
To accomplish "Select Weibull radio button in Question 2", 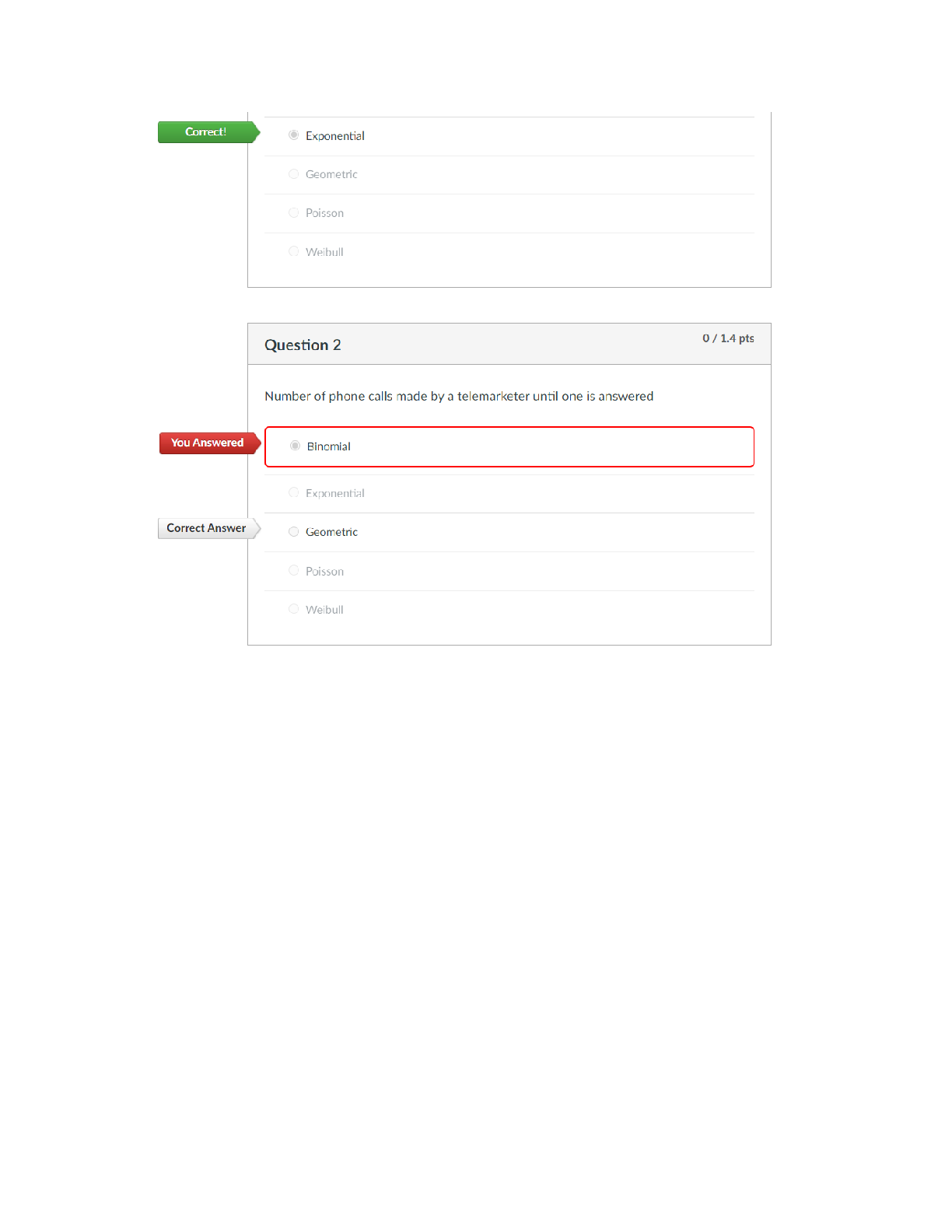I will coord(293,610).
